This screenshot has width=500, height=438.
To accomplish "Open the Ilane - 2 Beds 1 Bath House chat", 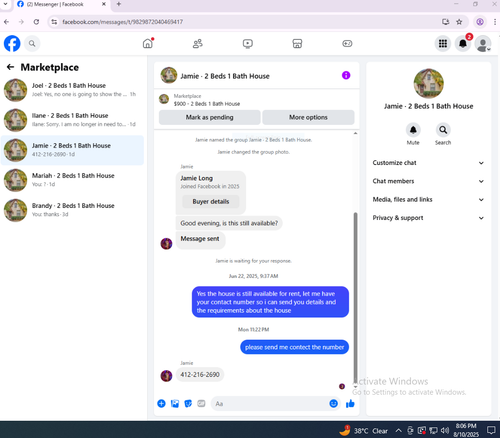I will tap(72, 120).
